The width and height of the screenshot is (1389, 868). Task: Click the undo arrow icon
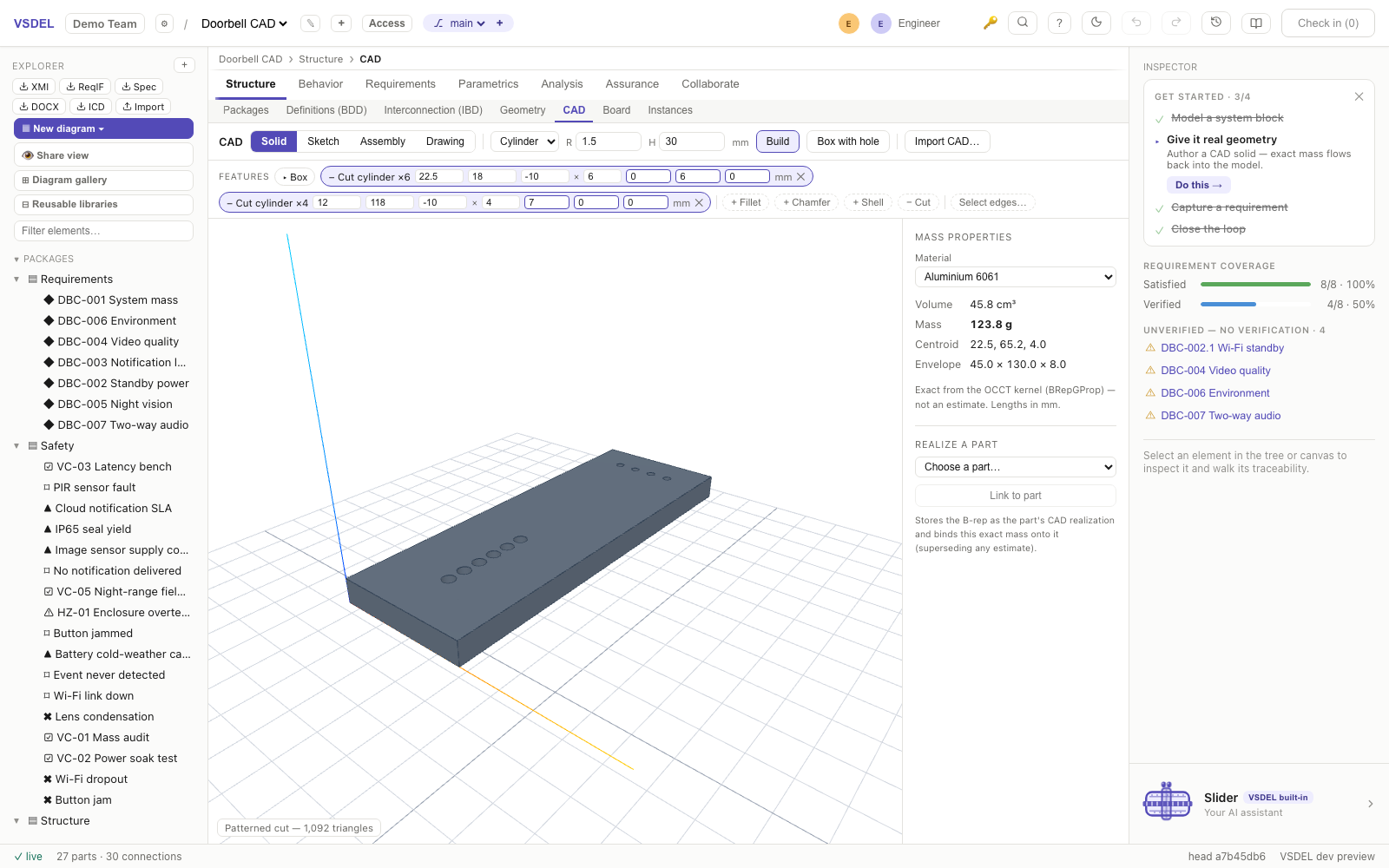[x=1136, y=23]
